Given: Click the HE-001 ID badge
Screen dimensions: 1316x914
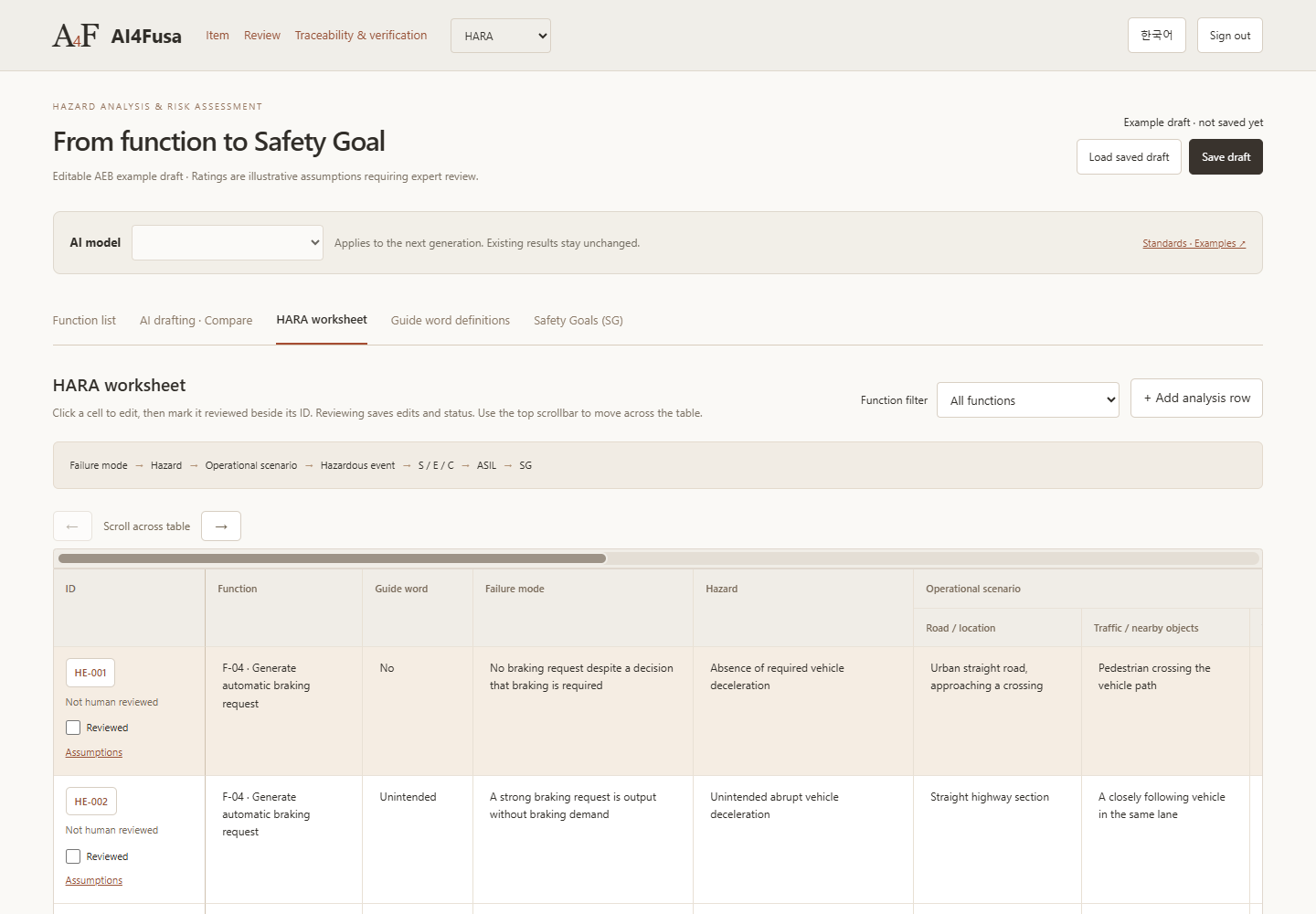Looking at the screenshot, I should [90, 673].
